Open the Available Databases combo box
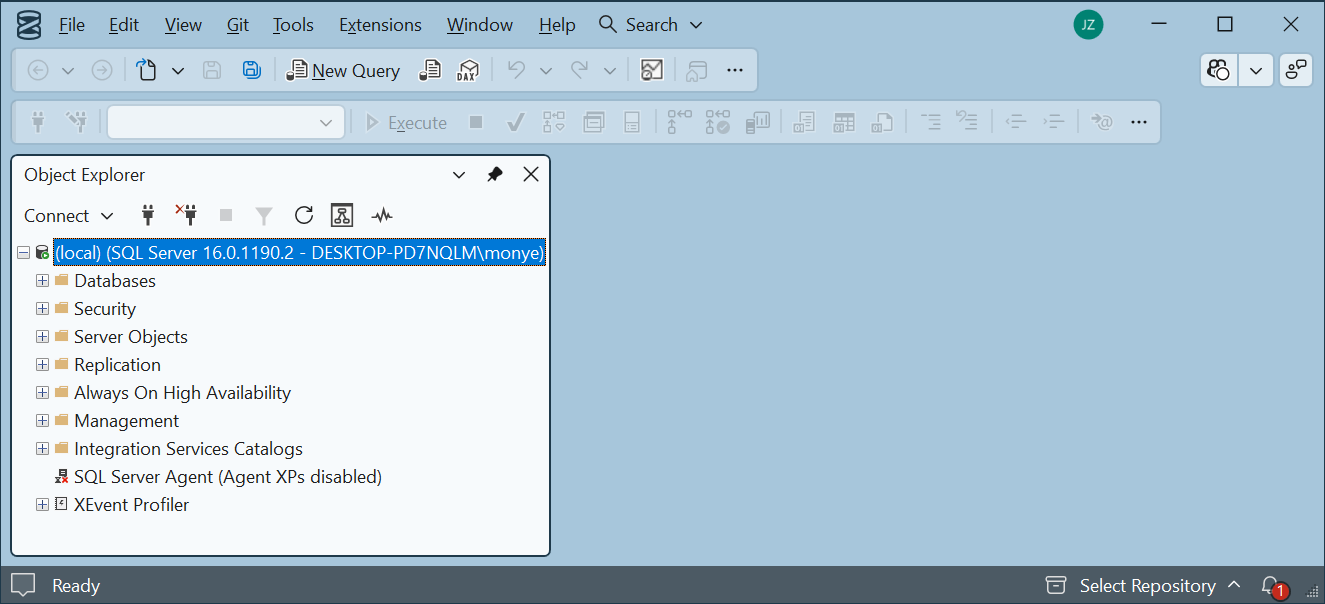 click(x=226, y=122)
